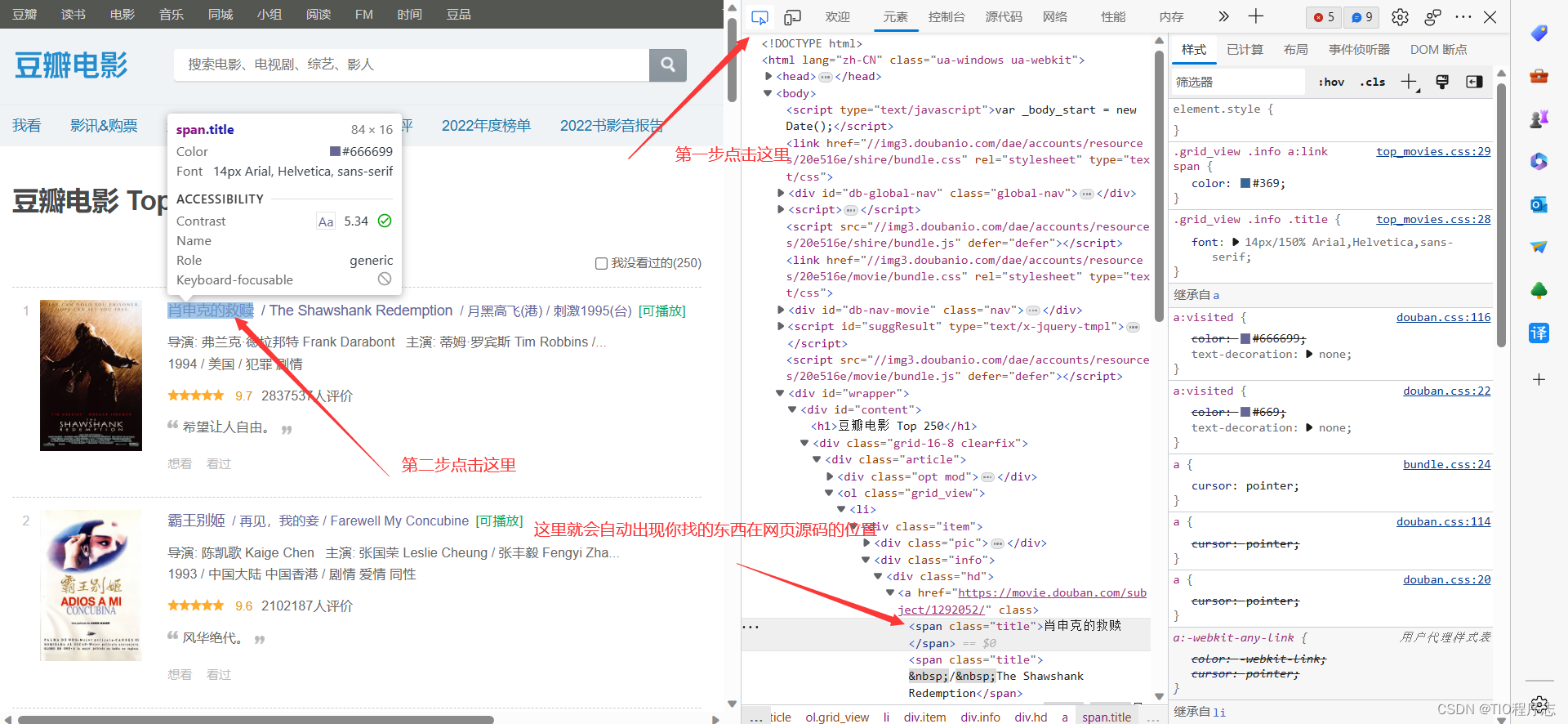Open more DevTools tabs chevron
The height and width of the screenshot is (724, 1568).
click(x=1223, y=16)
